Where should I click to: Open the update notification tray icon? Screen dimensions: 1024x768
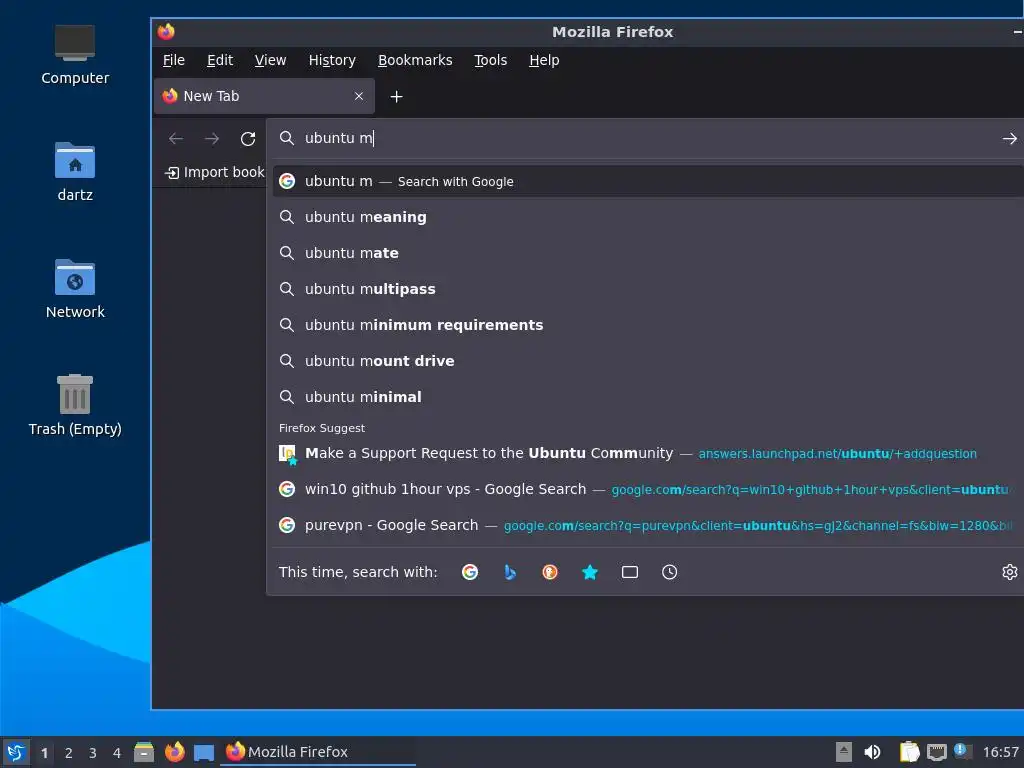point(961,751)
